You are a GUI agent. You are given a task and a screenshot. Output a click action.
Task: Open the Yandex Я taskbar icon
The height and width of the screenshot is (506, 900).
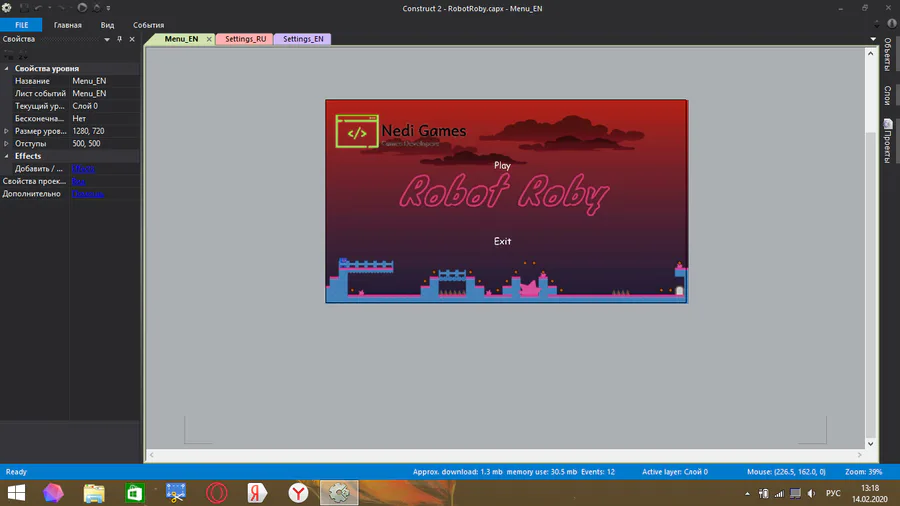257,493
